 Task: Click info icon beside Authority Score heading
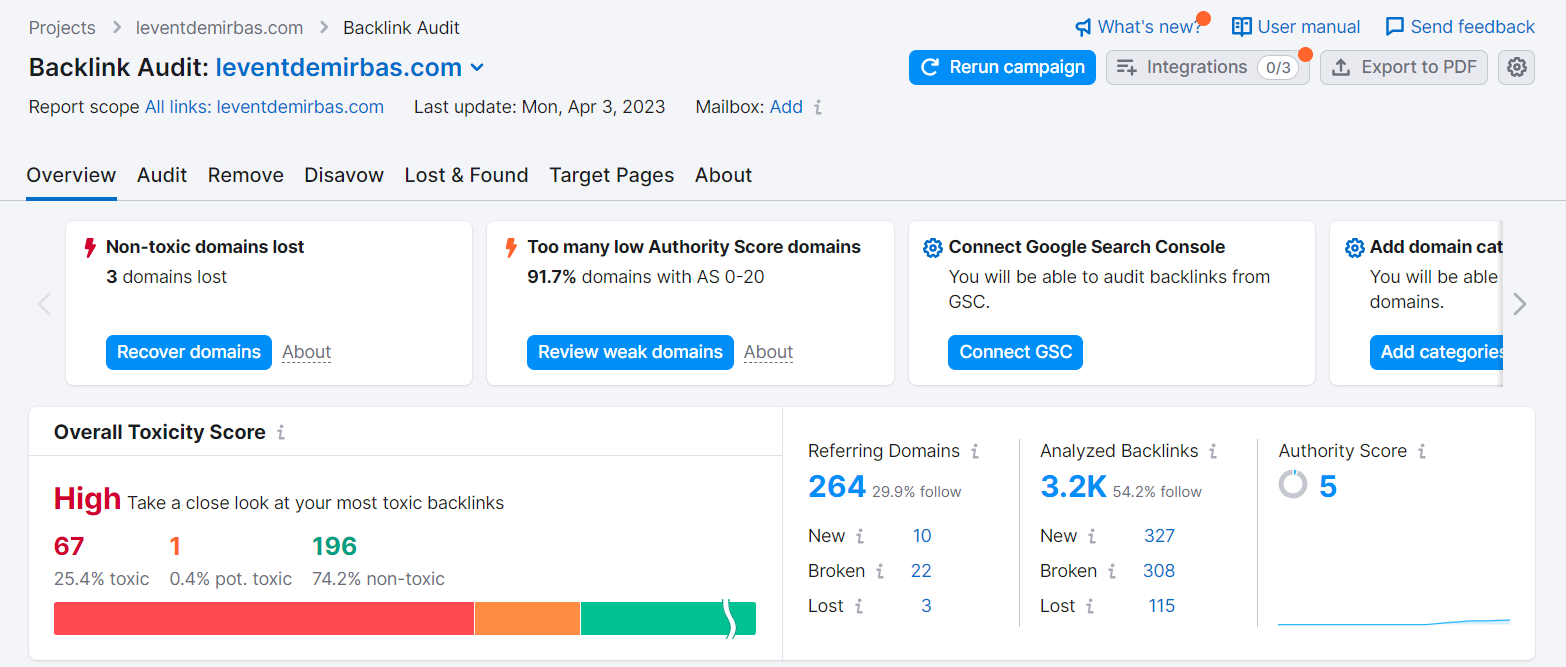tap(1422, 451)
